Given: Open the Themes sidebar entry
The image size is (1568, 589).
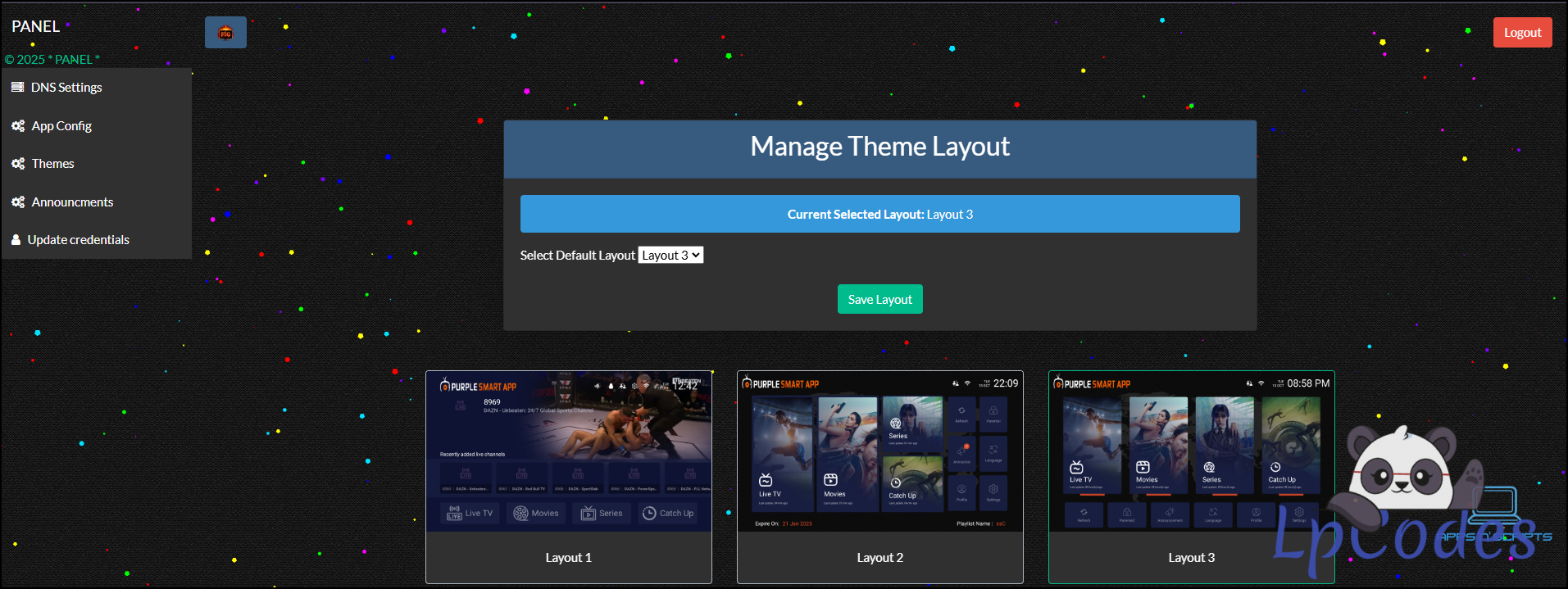Looking at the screenshot, I should pos(52,164).
